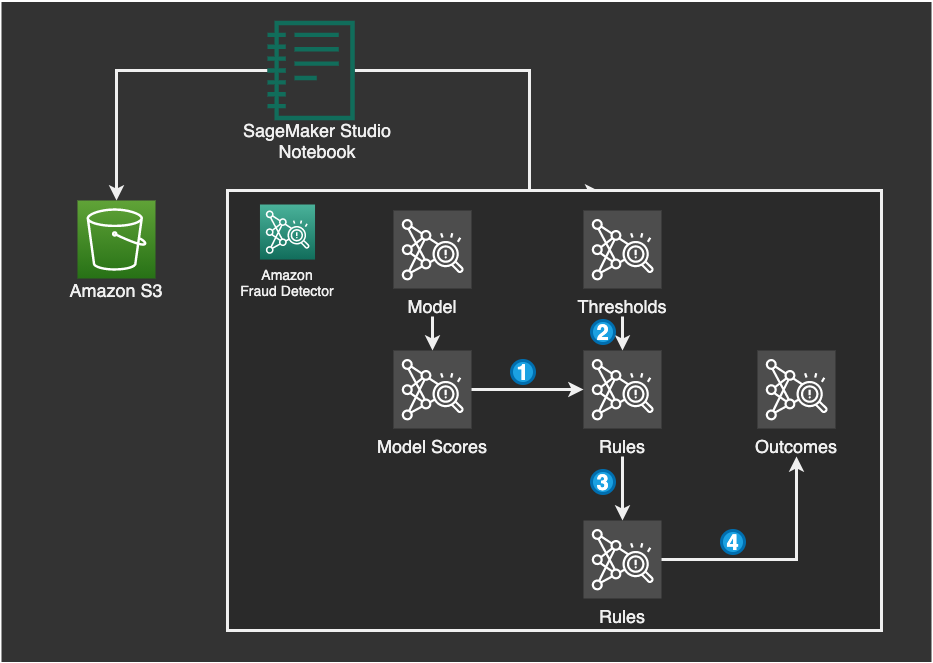Click the 'Rules' label above step 3 marker
Image resolution: width=933 pixels, height=663 pixels.
(622, 447)
